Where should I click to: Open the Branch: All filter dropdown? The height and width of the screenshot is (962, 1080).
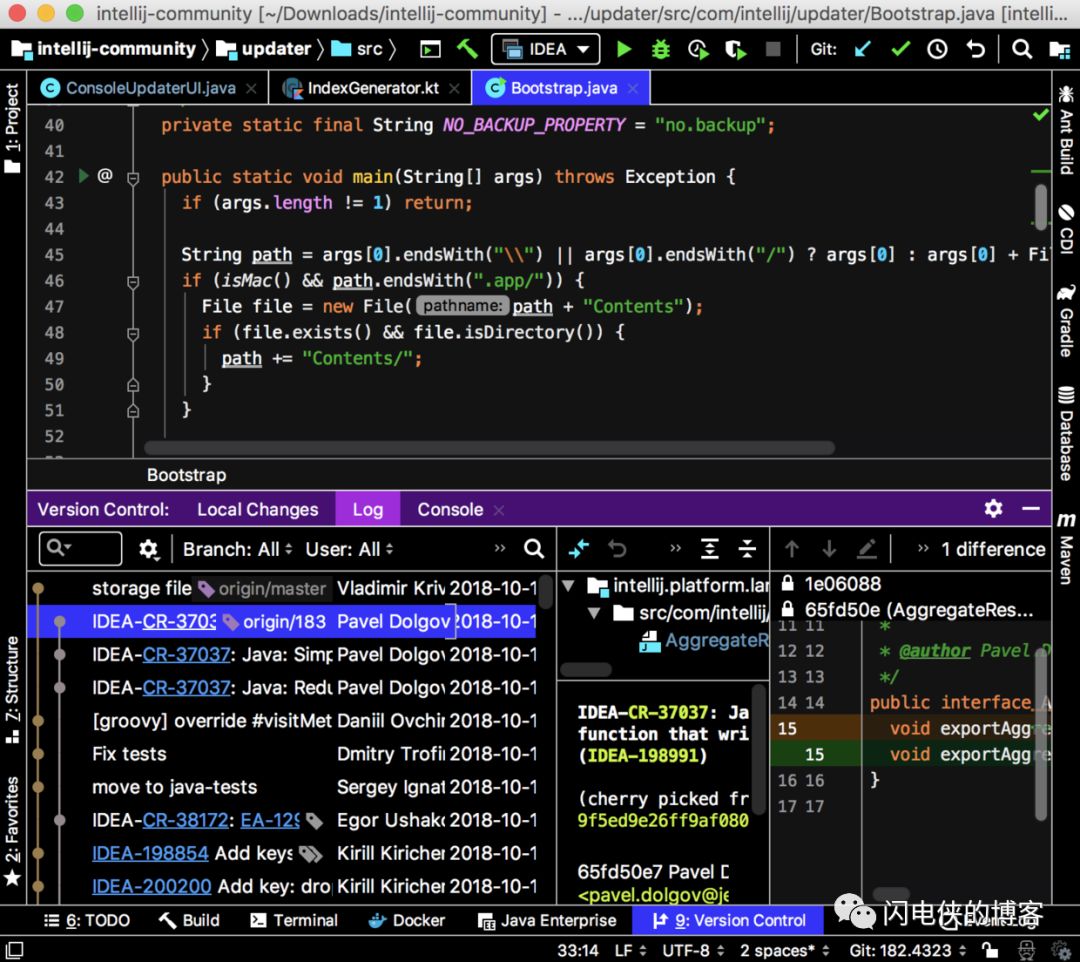click(238, 549)
